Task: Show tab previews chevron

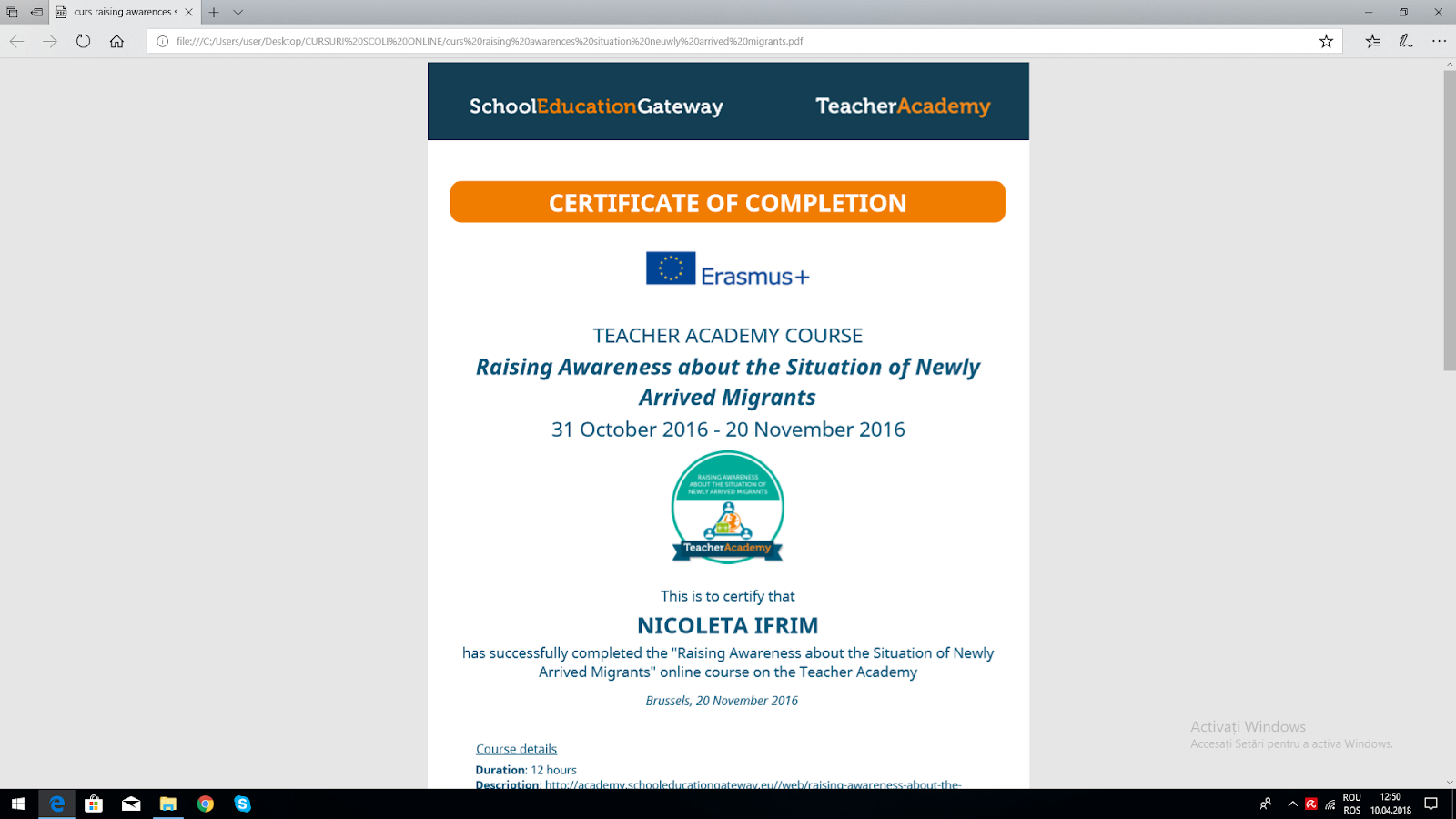Action: (238, 12)
